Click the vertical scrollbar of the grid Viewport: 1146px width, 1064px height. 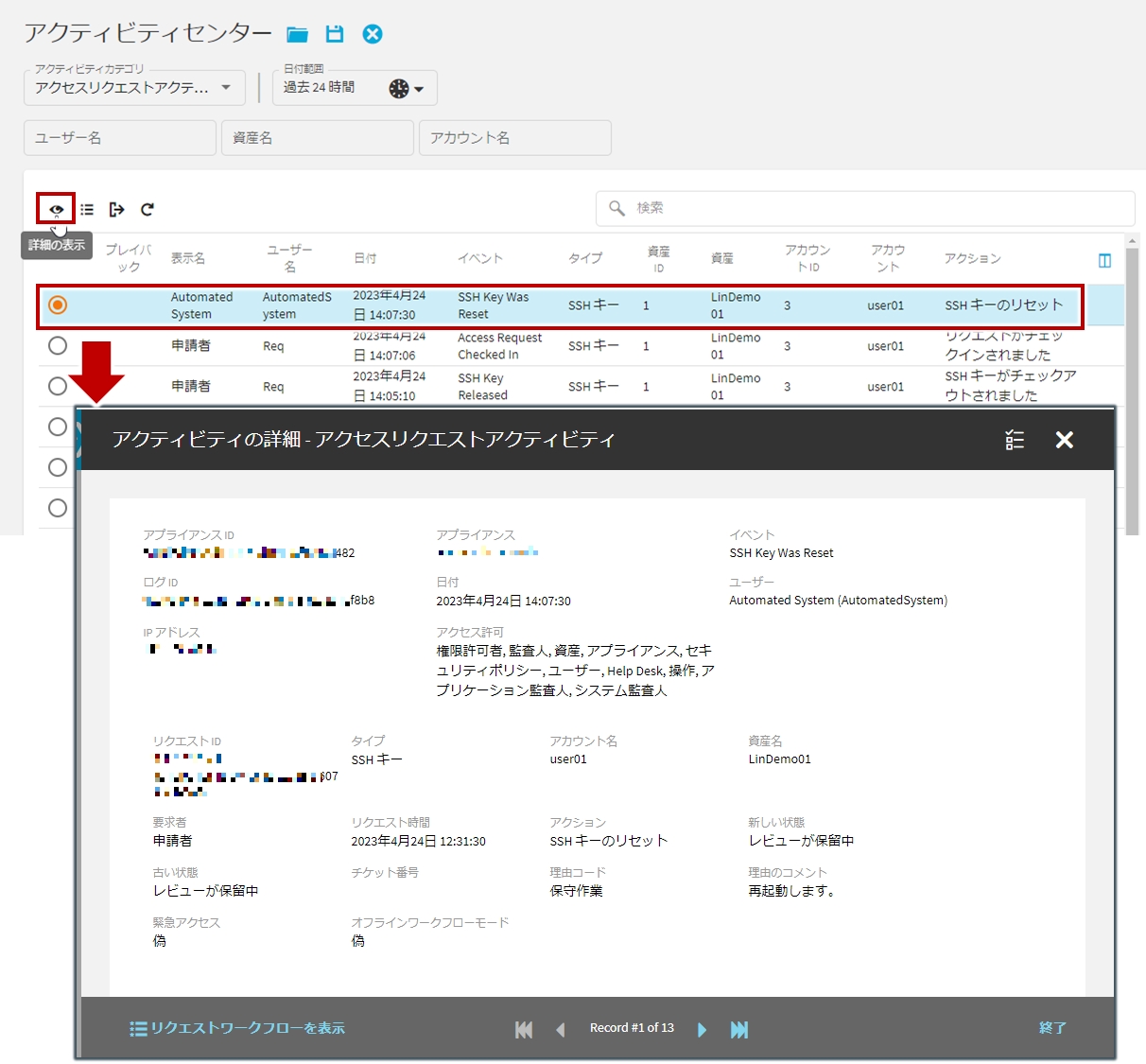1132,383
